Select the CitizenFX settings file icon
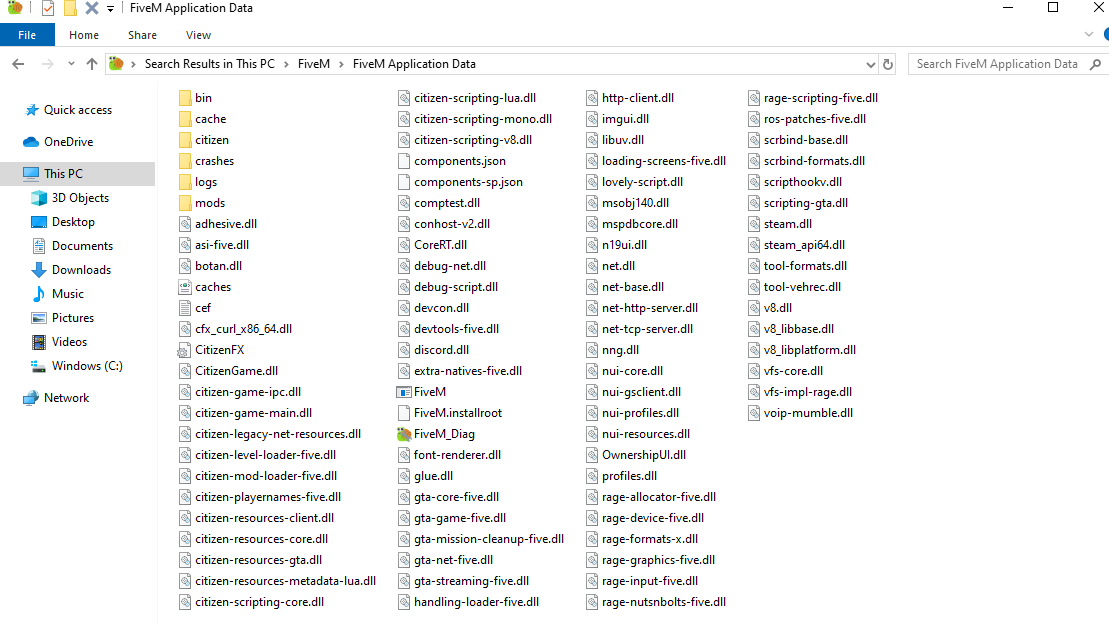This screenshot has height=625, width=1109. 184,350
